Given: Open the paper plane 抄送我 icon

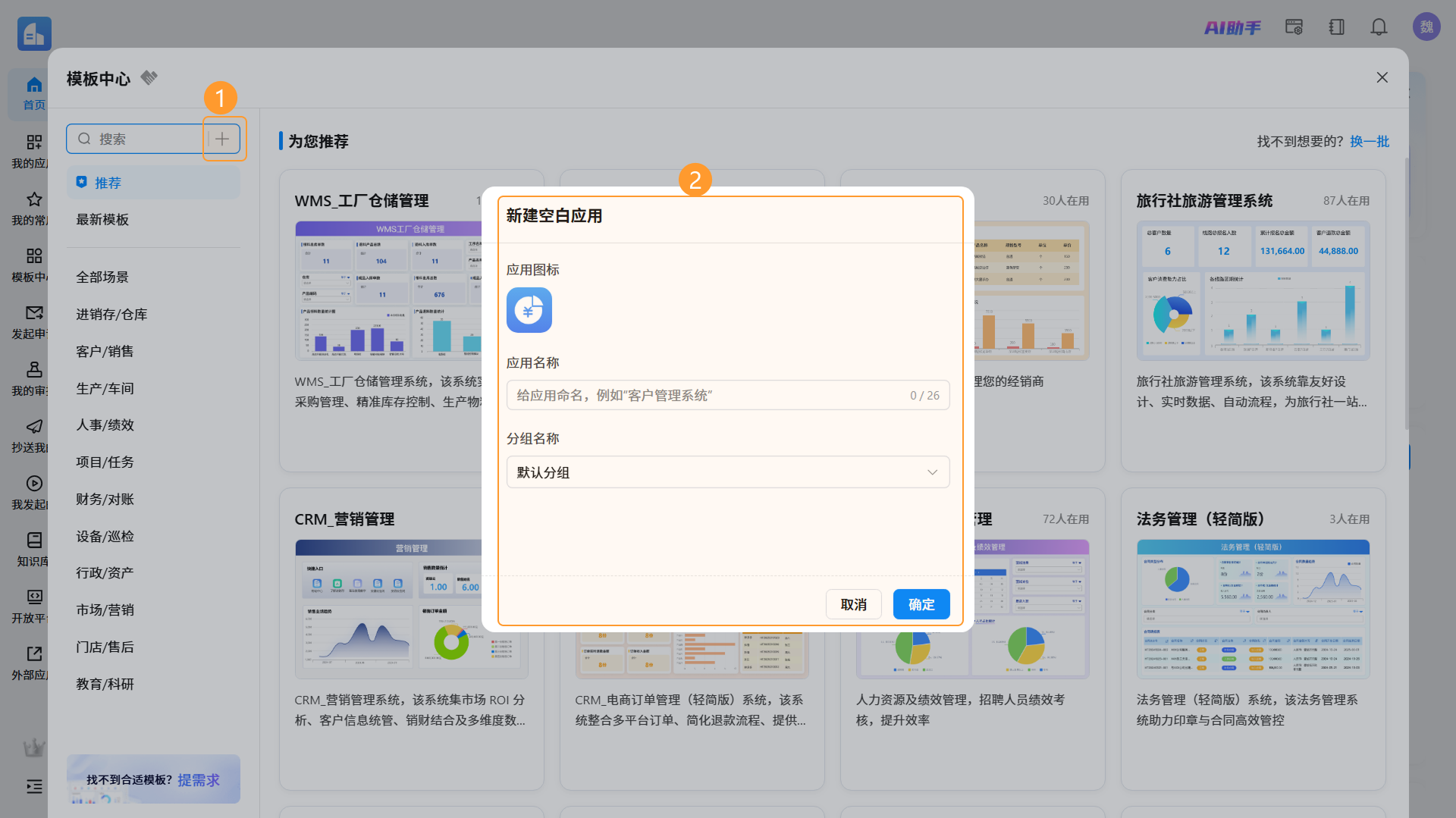Looking at the screenshot, I should (34, 427).
